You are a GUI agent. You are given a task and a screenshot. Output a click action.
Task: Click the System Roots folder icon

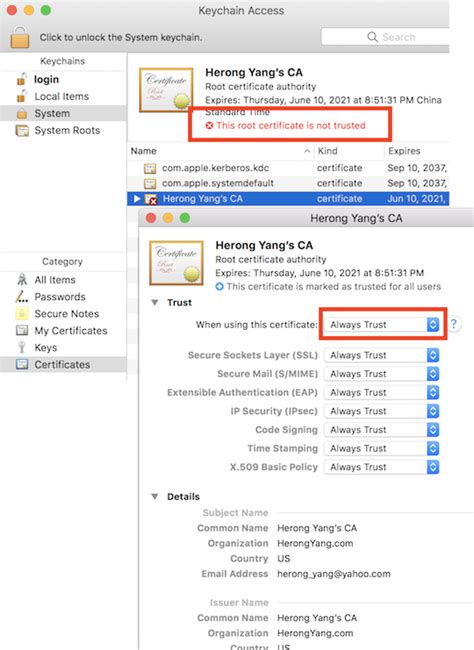pos(22,131)
